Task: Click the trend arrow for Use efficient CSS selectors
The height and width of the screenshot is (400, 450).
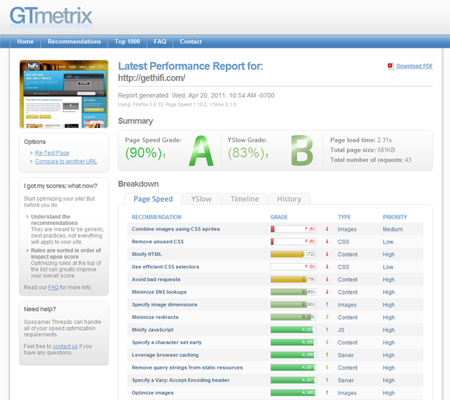Action: point(327,267)
